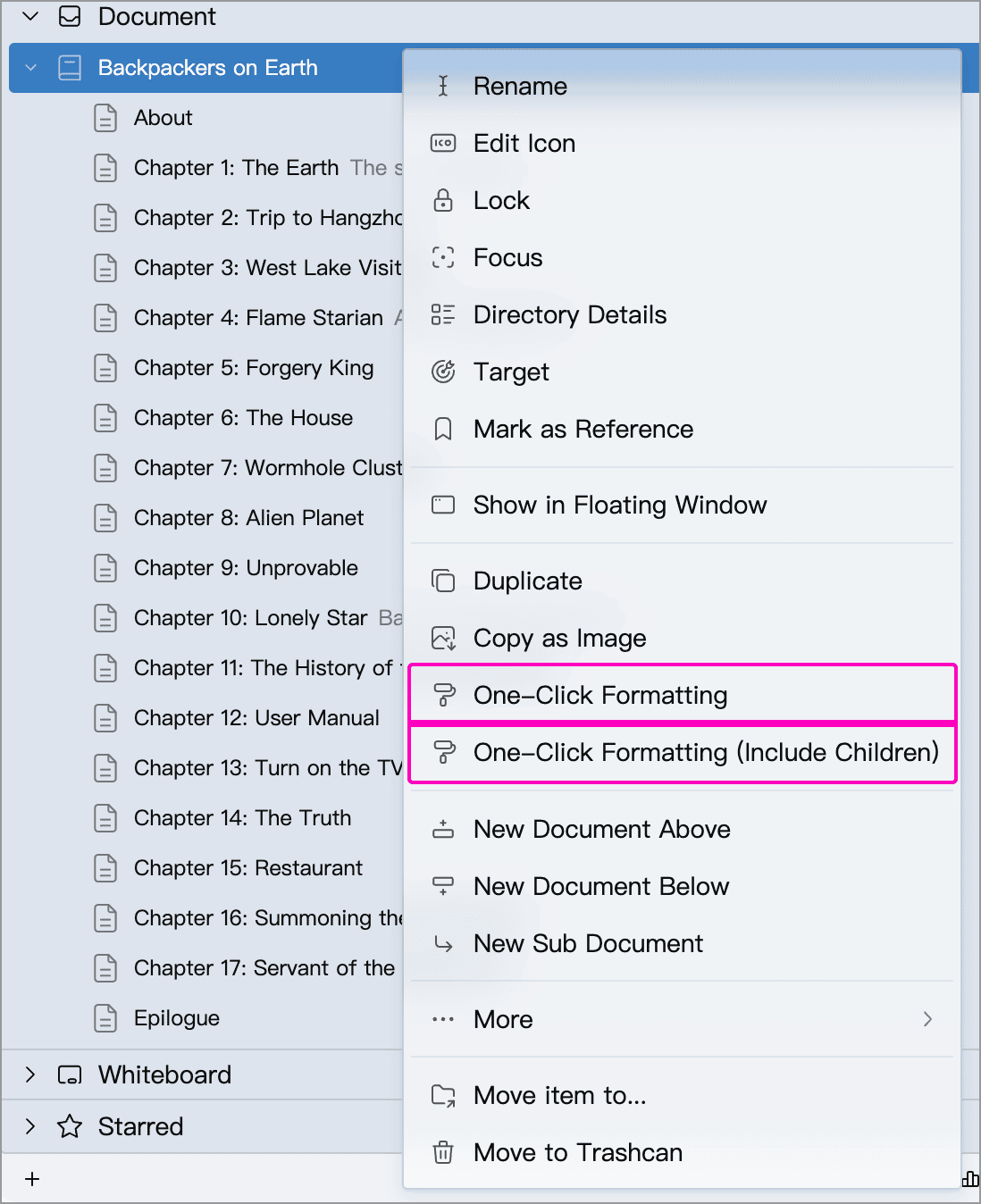
Task: Click the Whiteboard section icon
Action: 70,1074
